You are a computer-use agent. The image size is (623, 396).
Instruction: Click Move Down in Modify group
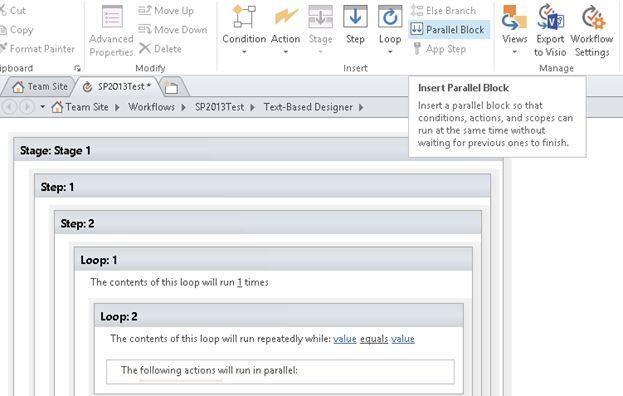(173, 30)
